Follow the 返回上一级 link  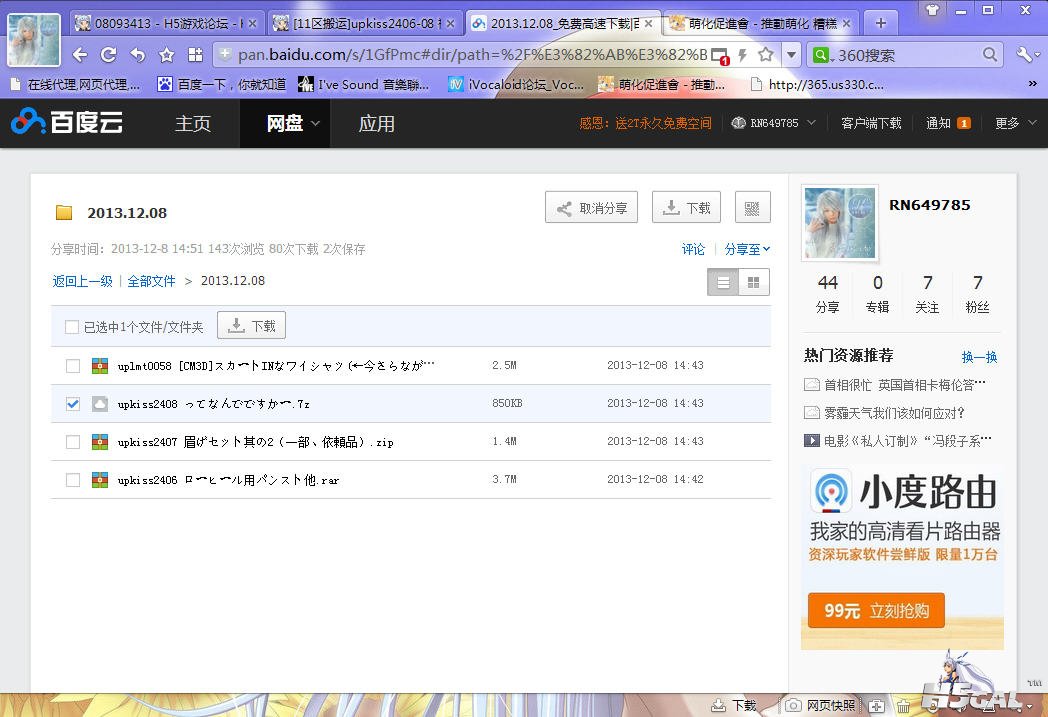(82, 281)
